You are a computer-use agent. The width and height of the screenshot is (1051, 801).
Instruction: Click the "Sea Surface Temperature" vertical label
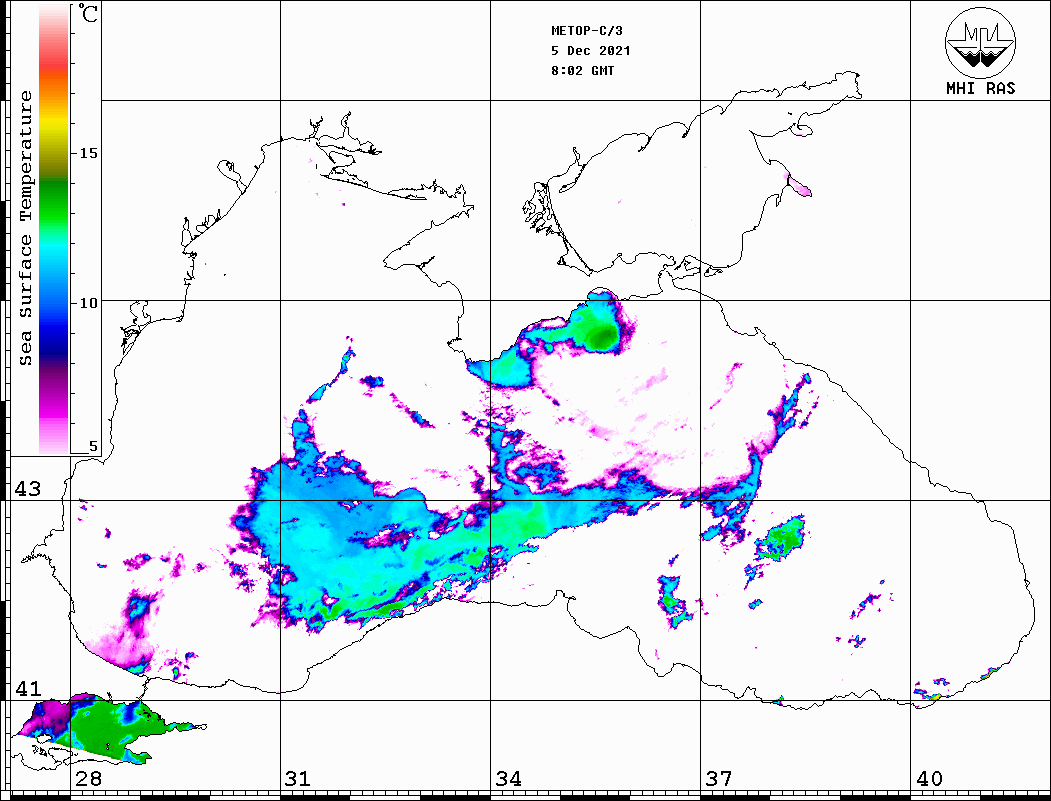tap(25, 228)
